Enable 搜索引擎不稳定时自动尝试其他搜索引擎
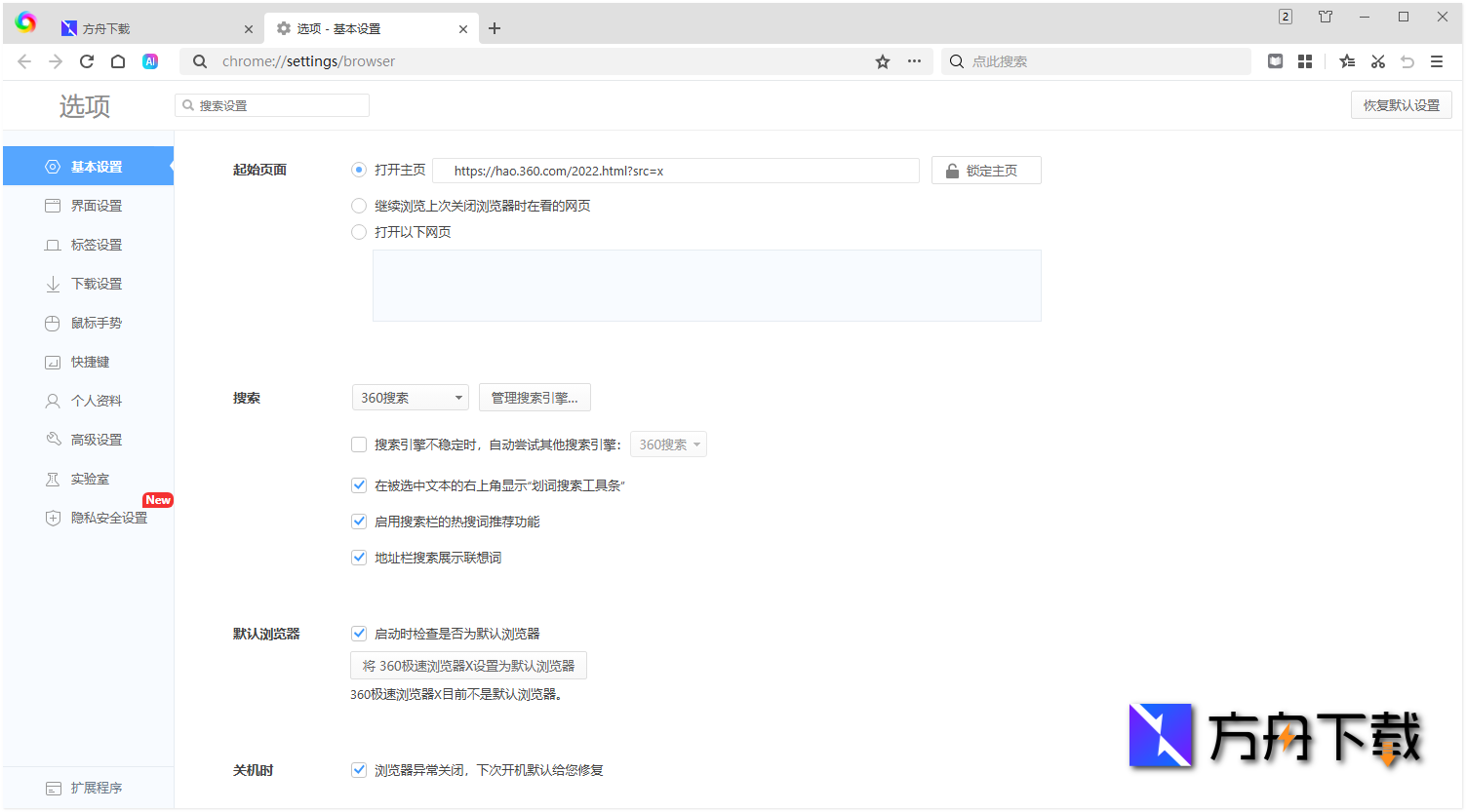This screenshot has height=812, width=1466. coord(359,444)
